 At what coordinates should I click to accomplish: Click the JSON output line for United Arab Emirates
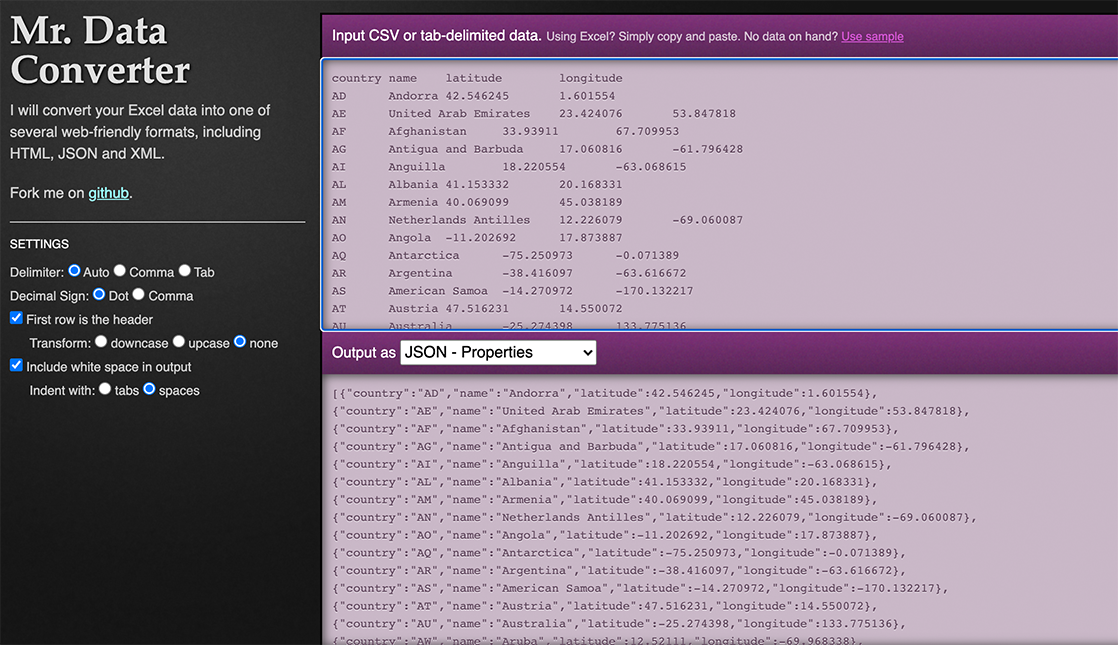[x=651, y=411]
